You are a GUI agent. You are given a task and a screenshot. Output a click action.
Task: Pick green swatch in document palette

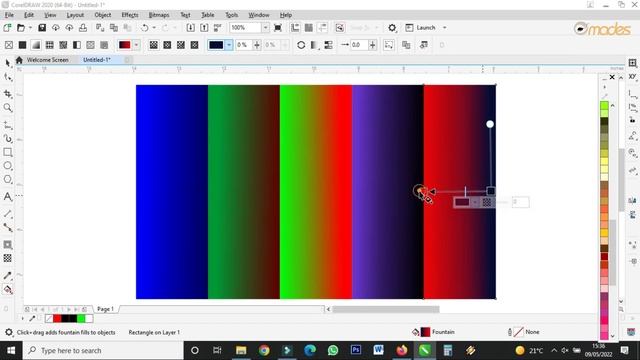[x=81, y=318]
